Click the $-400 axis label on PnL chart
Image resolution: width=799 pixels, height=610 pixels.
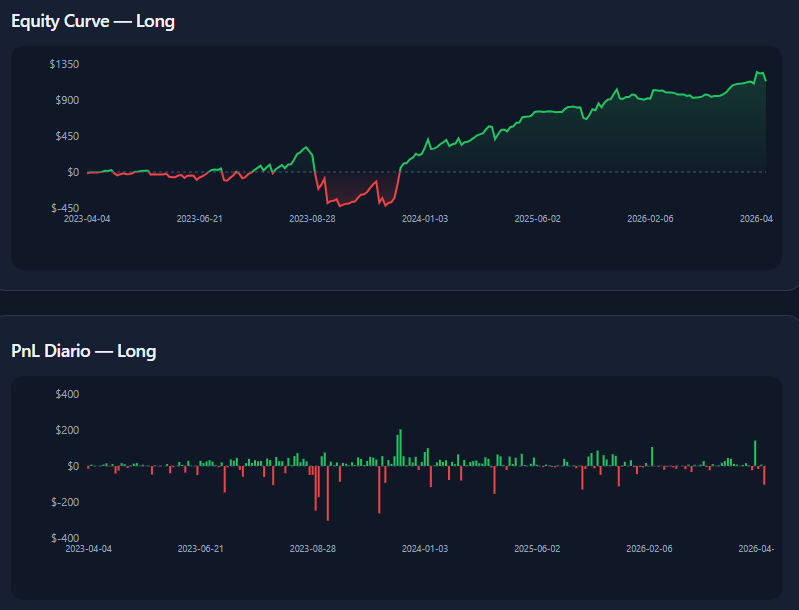click(x=65, y=538)
